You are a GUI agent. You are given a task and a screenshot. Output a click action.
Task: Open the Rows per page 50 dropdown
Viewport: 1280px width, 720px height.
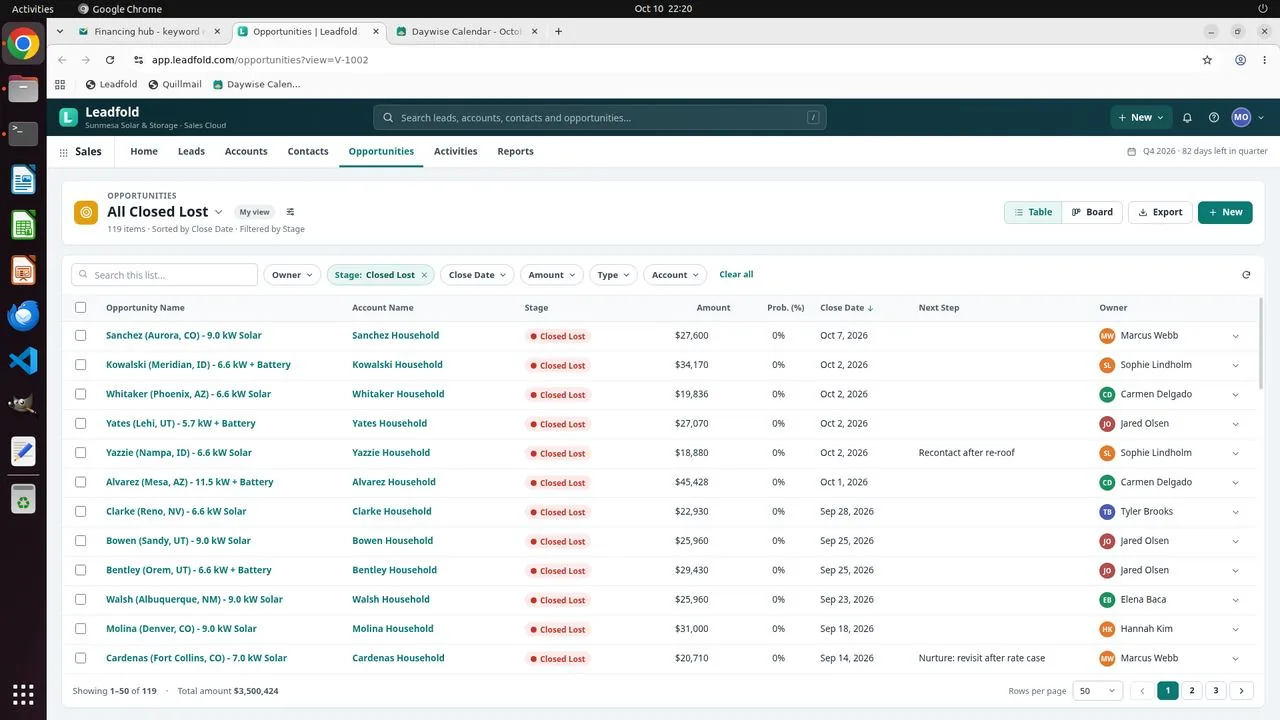[1097, 691]
